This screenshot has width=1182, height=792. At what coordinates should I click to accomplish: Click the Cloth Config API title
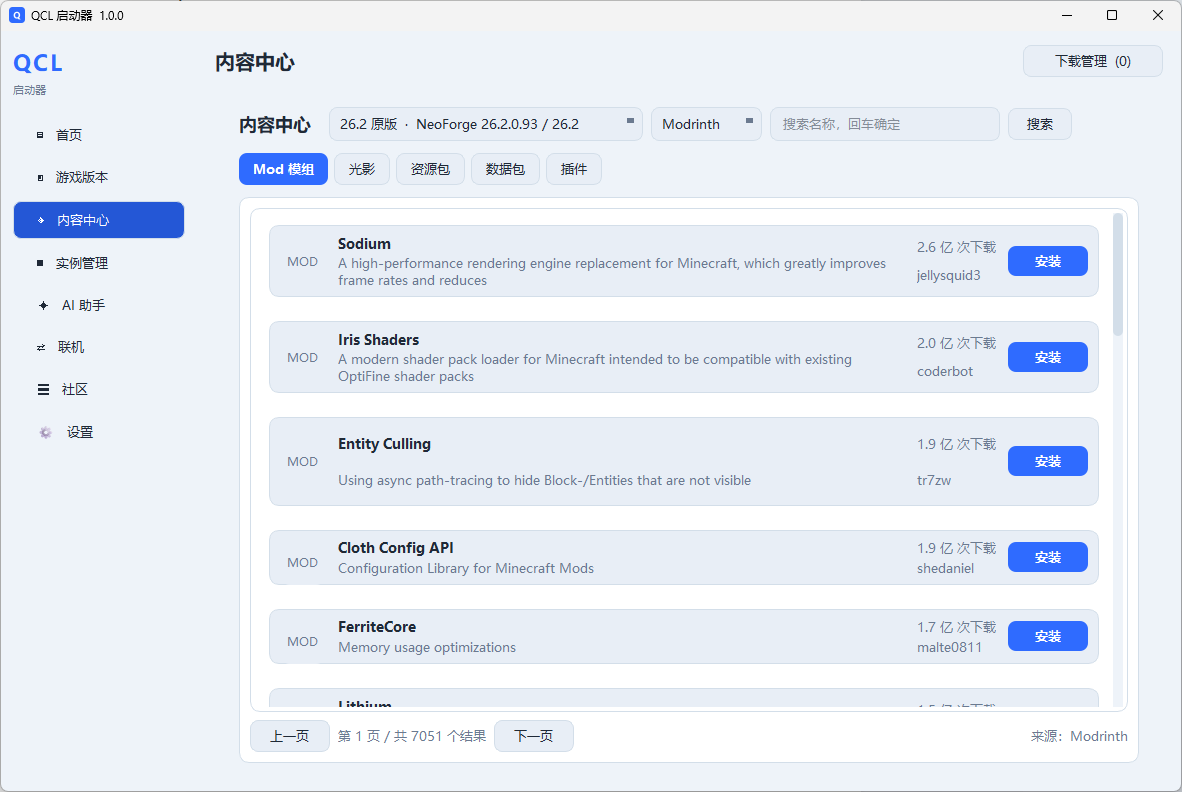coord(396,548)
